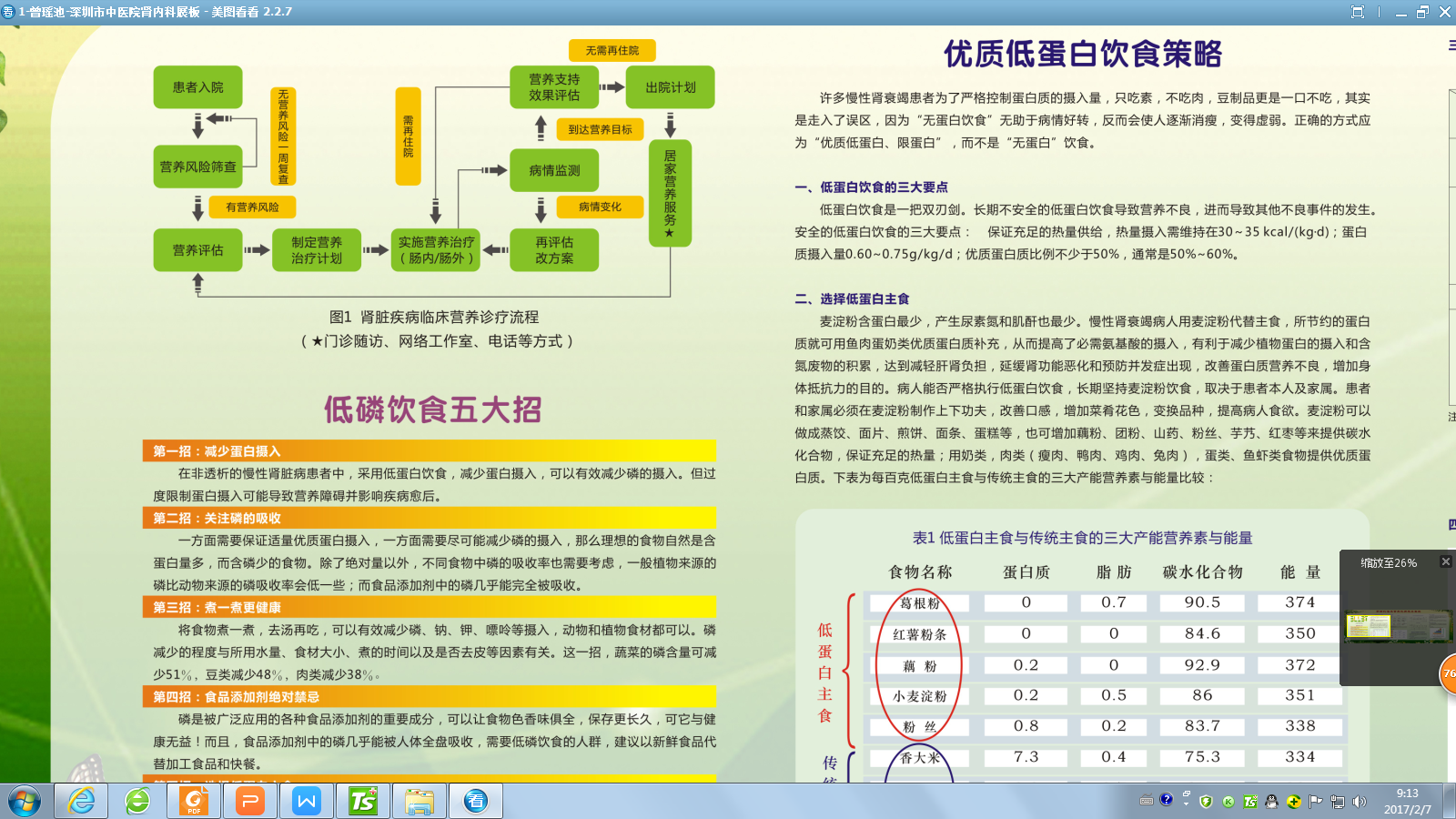Click the 二、选择低蛋白主食 subheading
This screenshot has height=819, width=1456.
click(x=852, y=298)
